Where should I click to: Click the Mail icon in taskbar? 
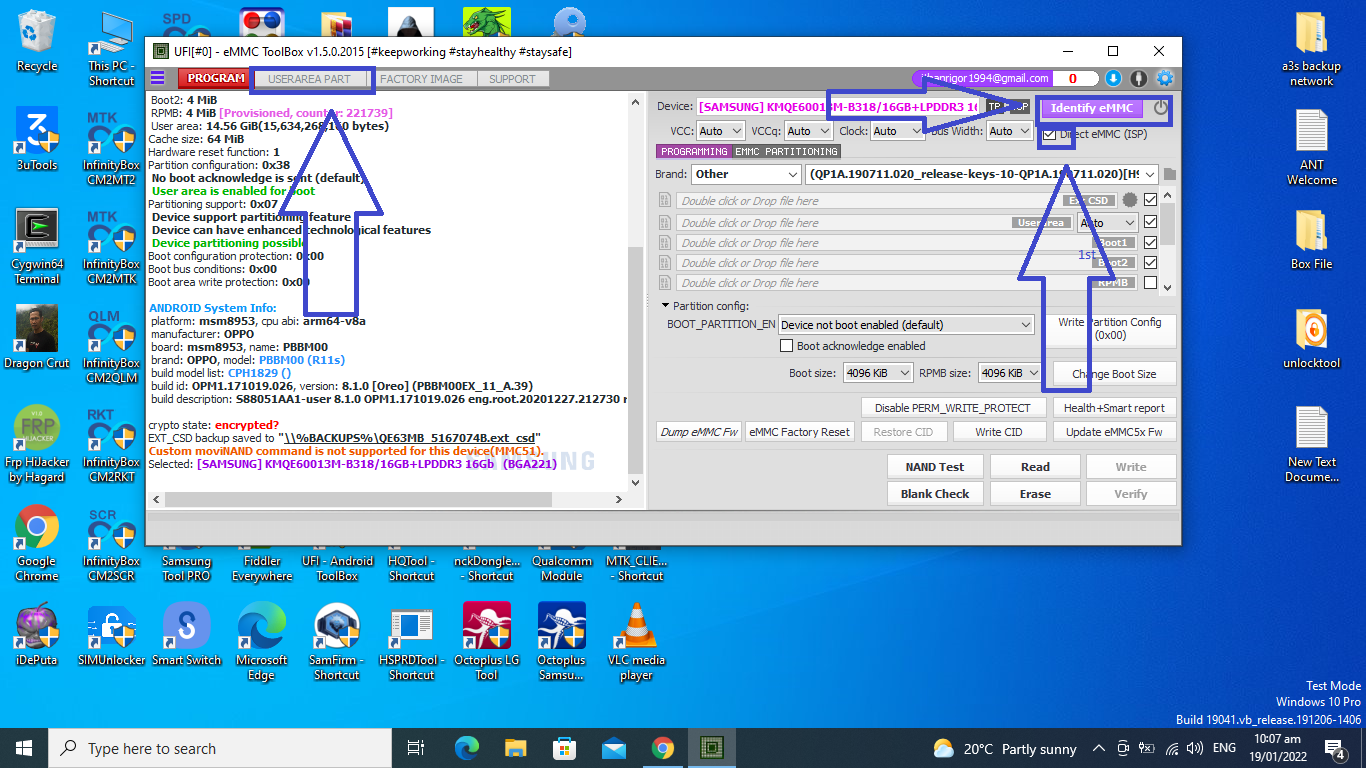(614, 748)
